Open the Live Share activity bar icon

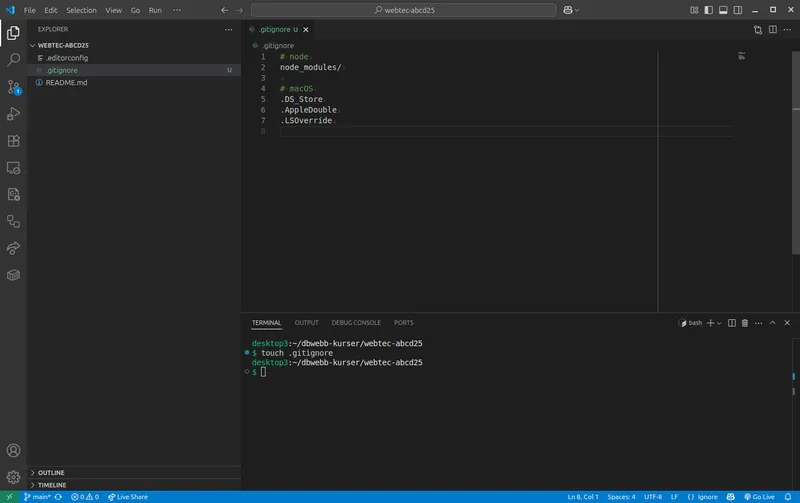13,248
